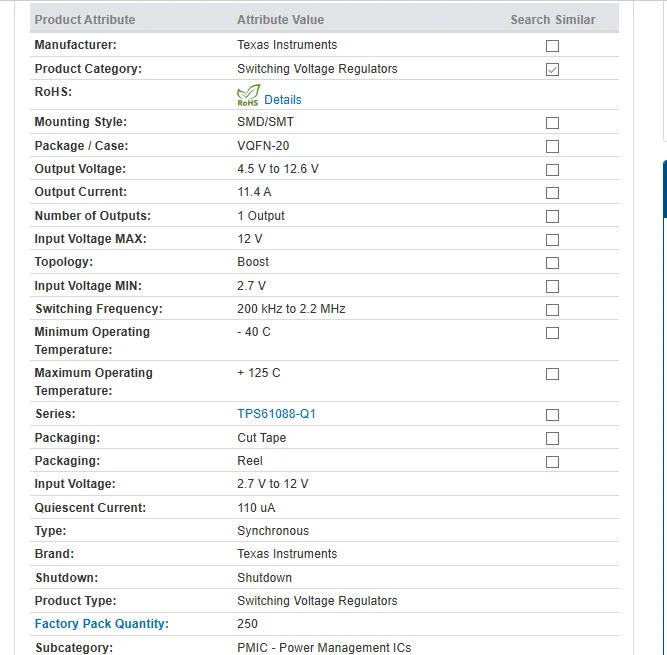Select the + 125 C temperature value
This screenshot has width=667, height=655.
tap(259, 373)
